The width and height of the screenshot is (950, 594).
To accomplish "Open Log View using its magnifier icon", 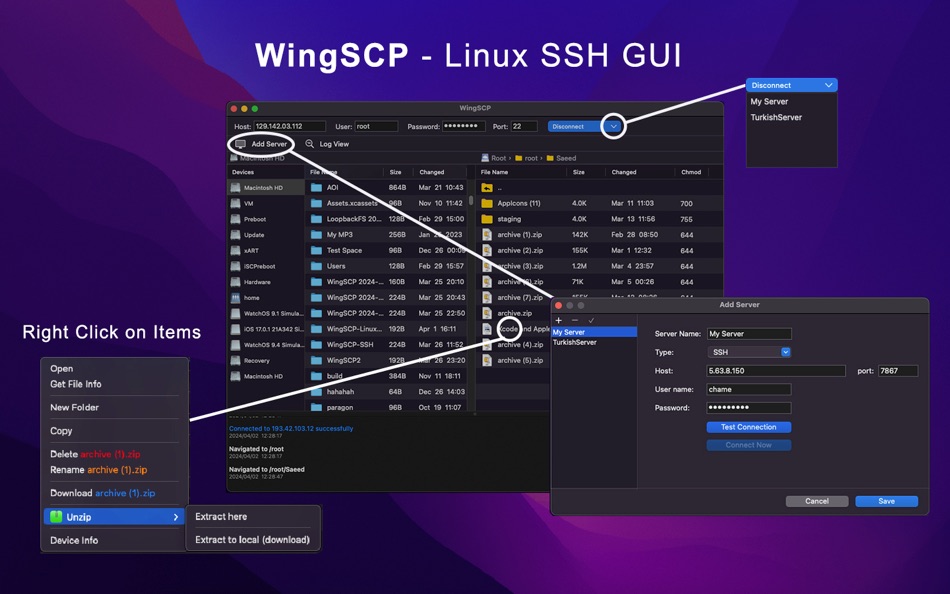I will coord(310,144).
